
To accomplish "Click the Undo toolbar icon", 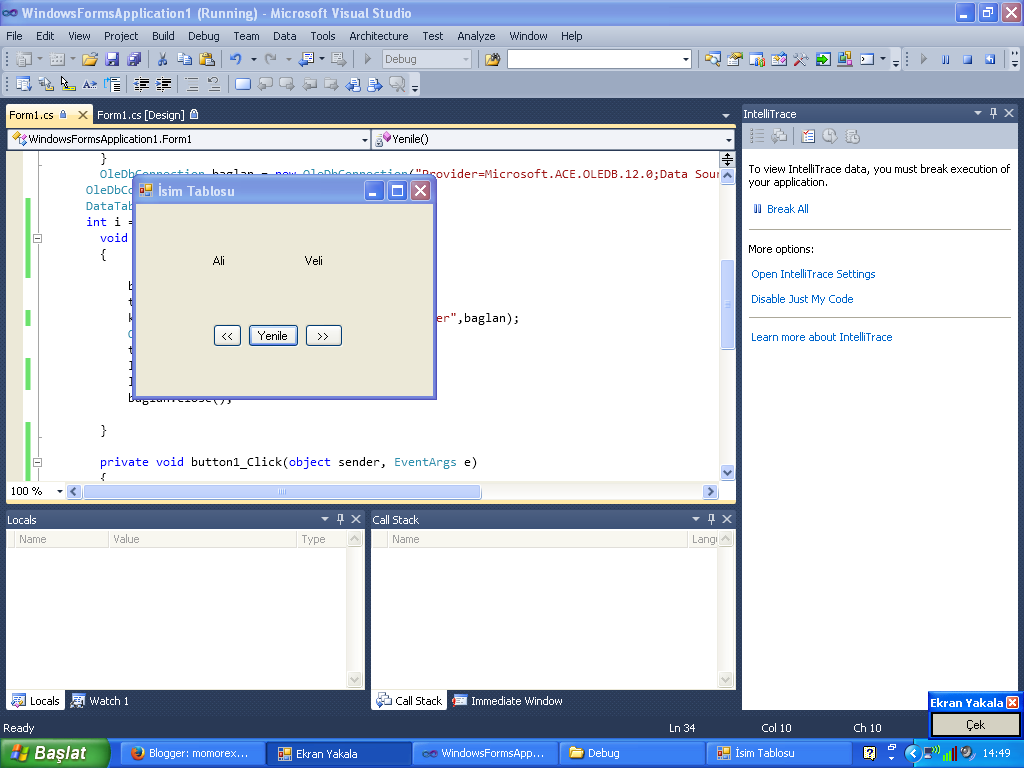I will (x=238, y=59).
